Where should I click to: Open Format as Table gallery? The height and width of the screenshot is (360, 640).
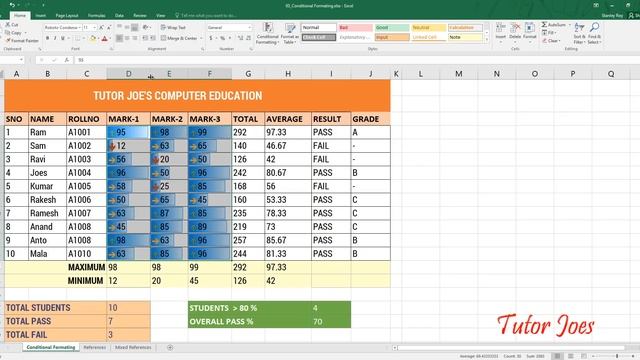click(290, 33)
